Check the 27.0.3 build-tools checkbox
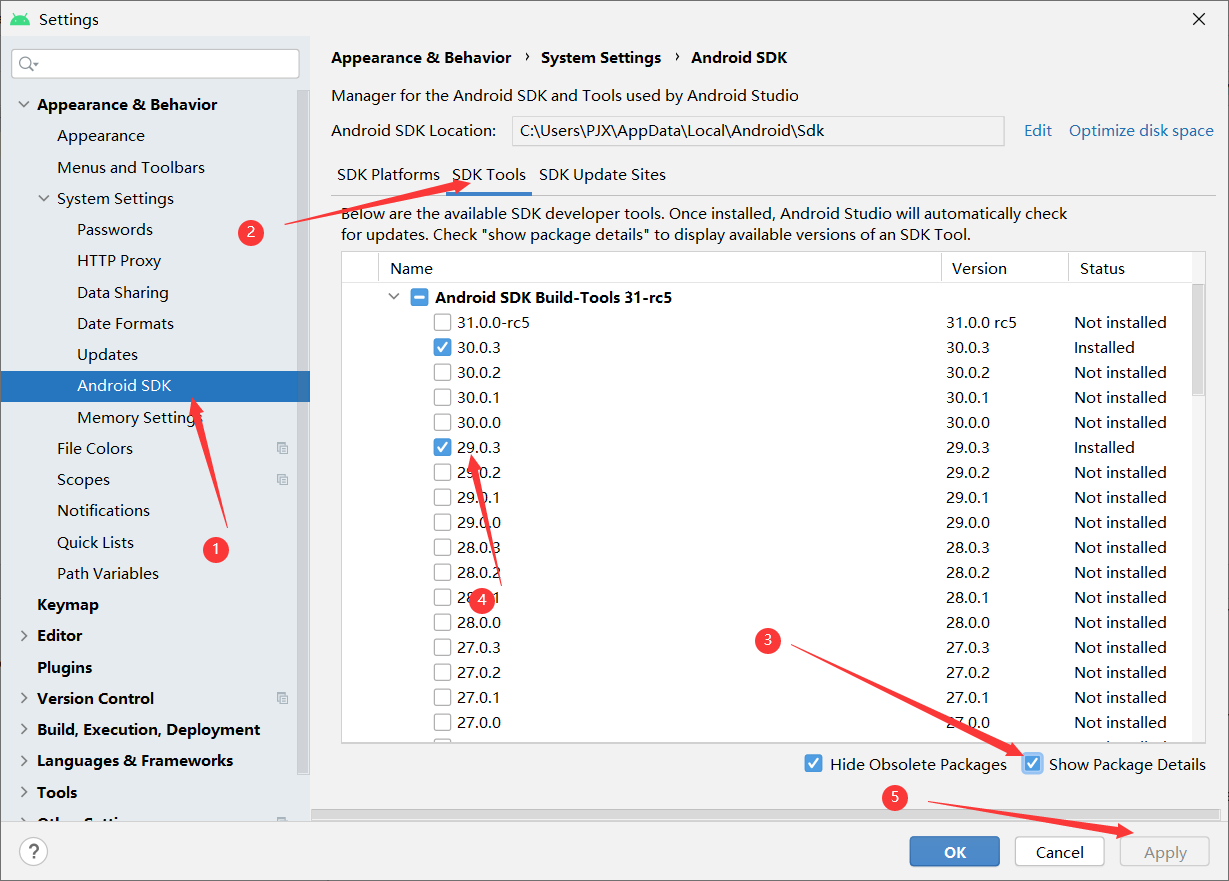 (x=442, y=648)
